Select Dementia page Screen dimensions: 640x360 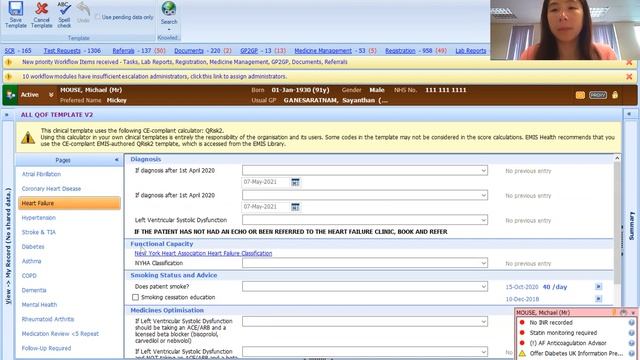click(x=34, y=290)
